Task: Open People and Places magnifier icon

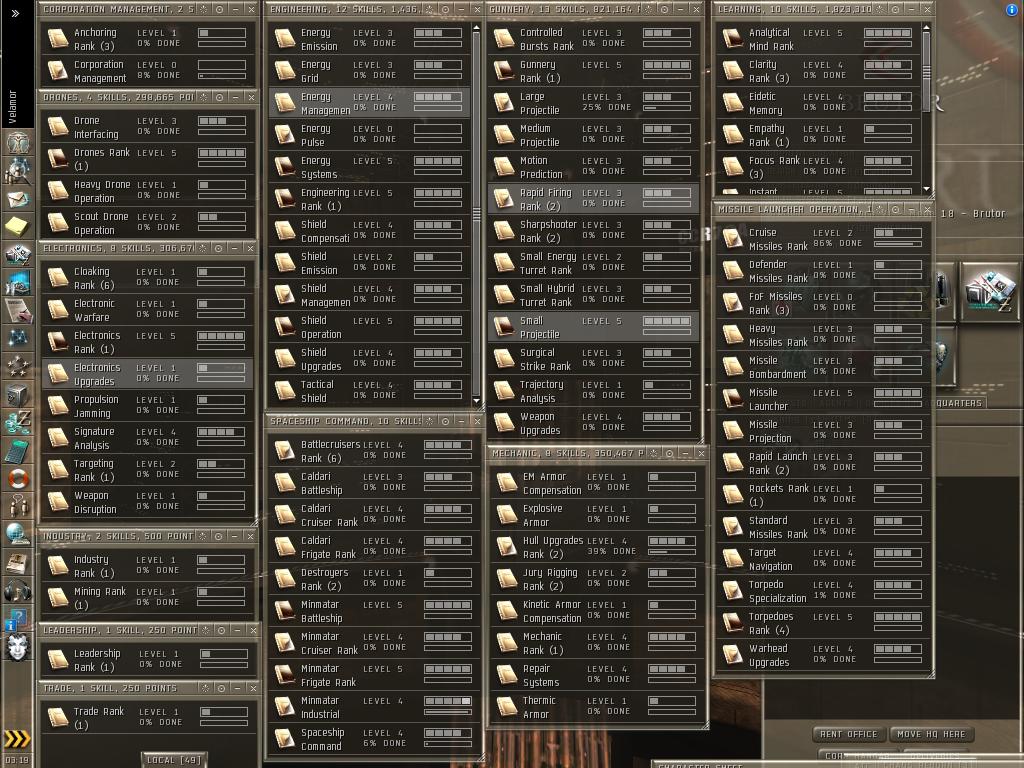Action: [x=18, y=171]
